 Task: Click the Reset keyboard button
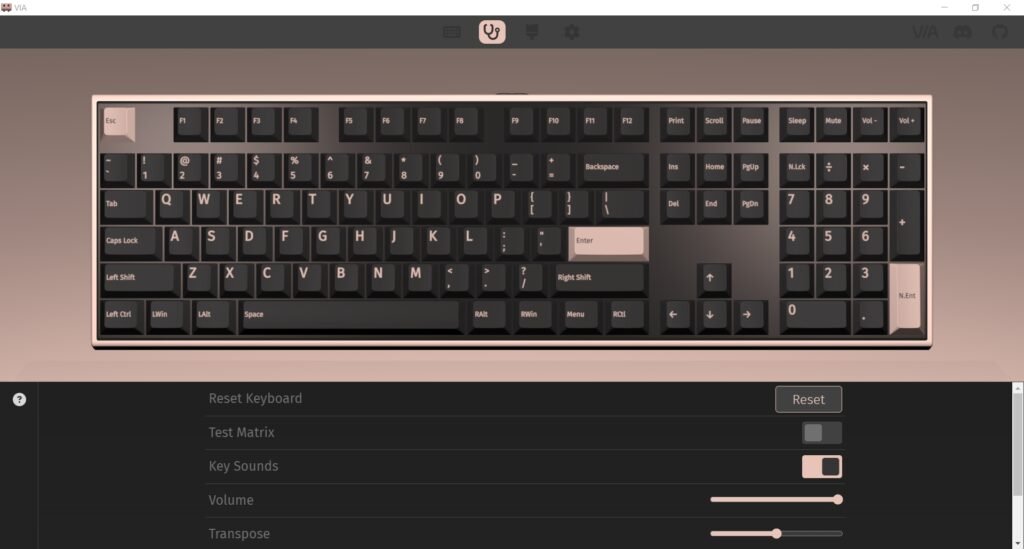(808, 400)
